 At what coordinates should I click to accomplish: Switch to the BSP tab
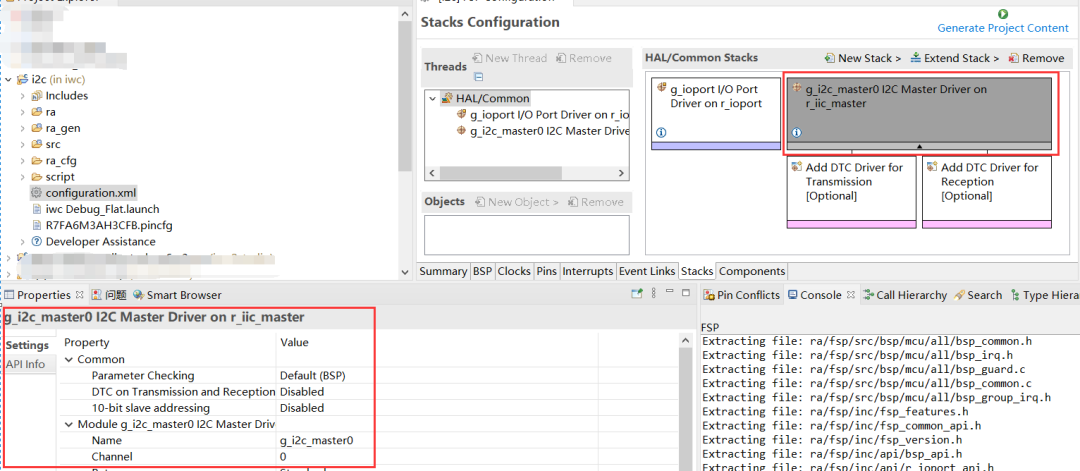point(482,271)
